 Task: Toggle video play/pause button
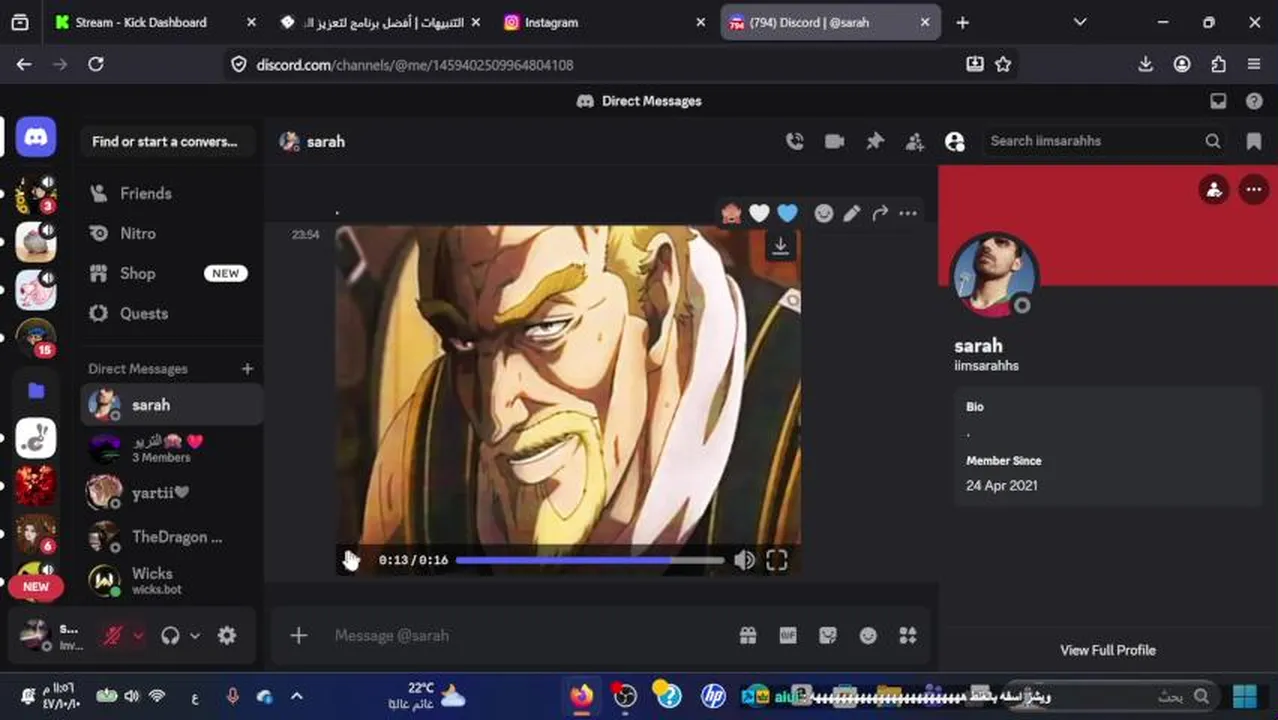coord(352,560)
